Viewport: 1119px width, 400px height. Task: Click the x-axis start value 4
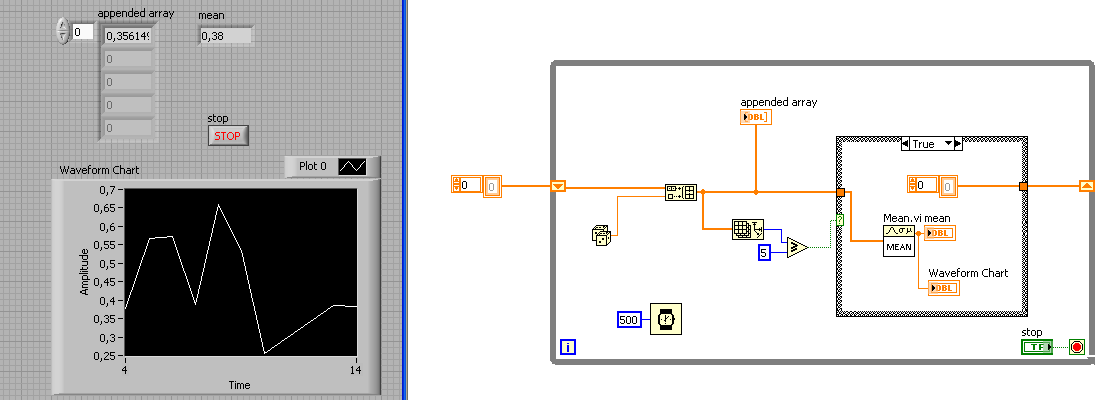125,370
